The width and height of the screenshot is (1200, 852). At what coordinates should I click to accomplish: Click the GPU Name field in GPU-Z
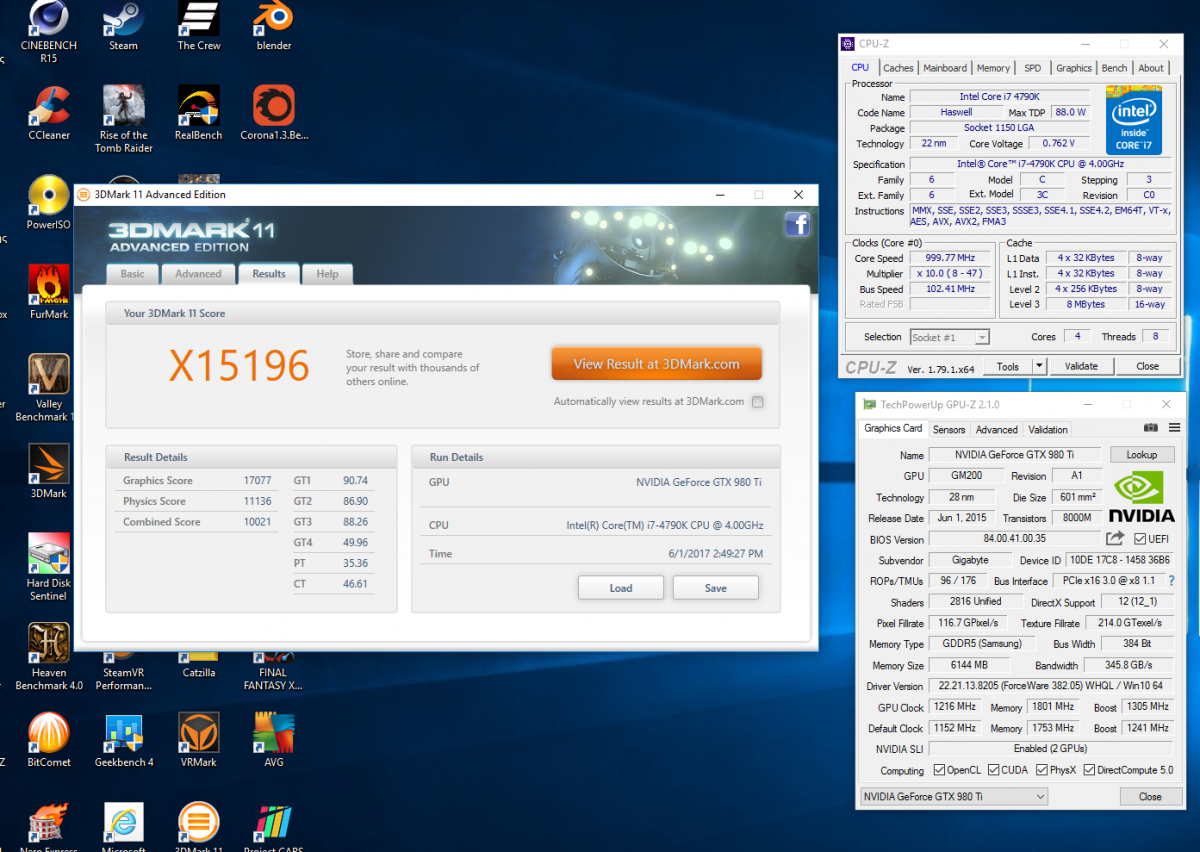1015,455
